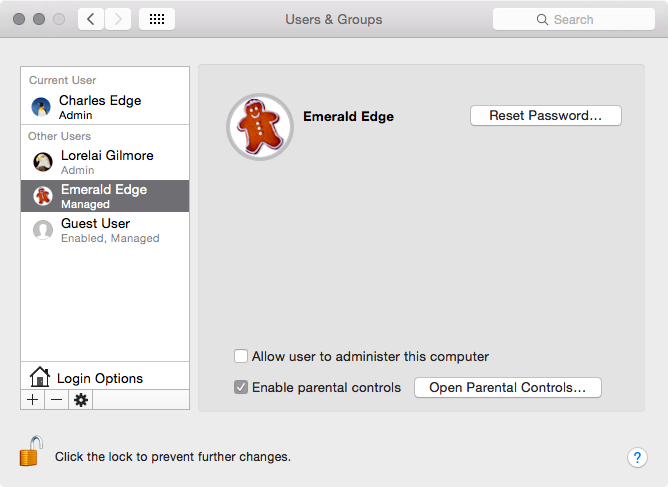
Task: Show all preferences grid icon
Action: 157,19
